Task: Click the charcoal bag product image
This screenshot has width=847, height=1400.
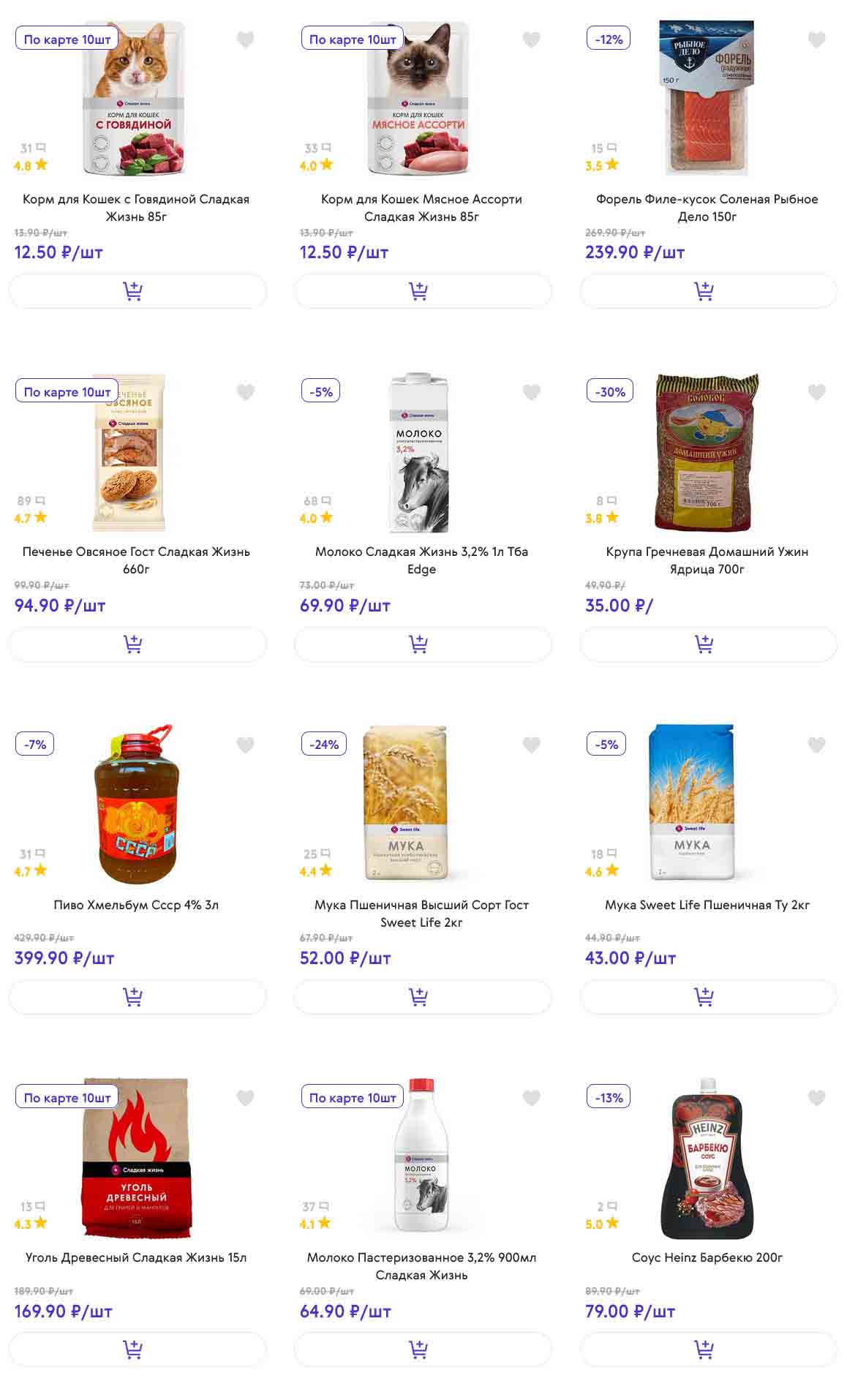Action: (x=137, y=1158)
